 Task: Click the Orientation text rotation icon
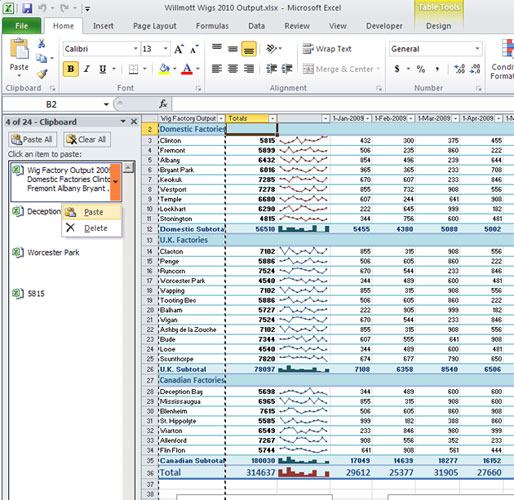coord(272,49)
